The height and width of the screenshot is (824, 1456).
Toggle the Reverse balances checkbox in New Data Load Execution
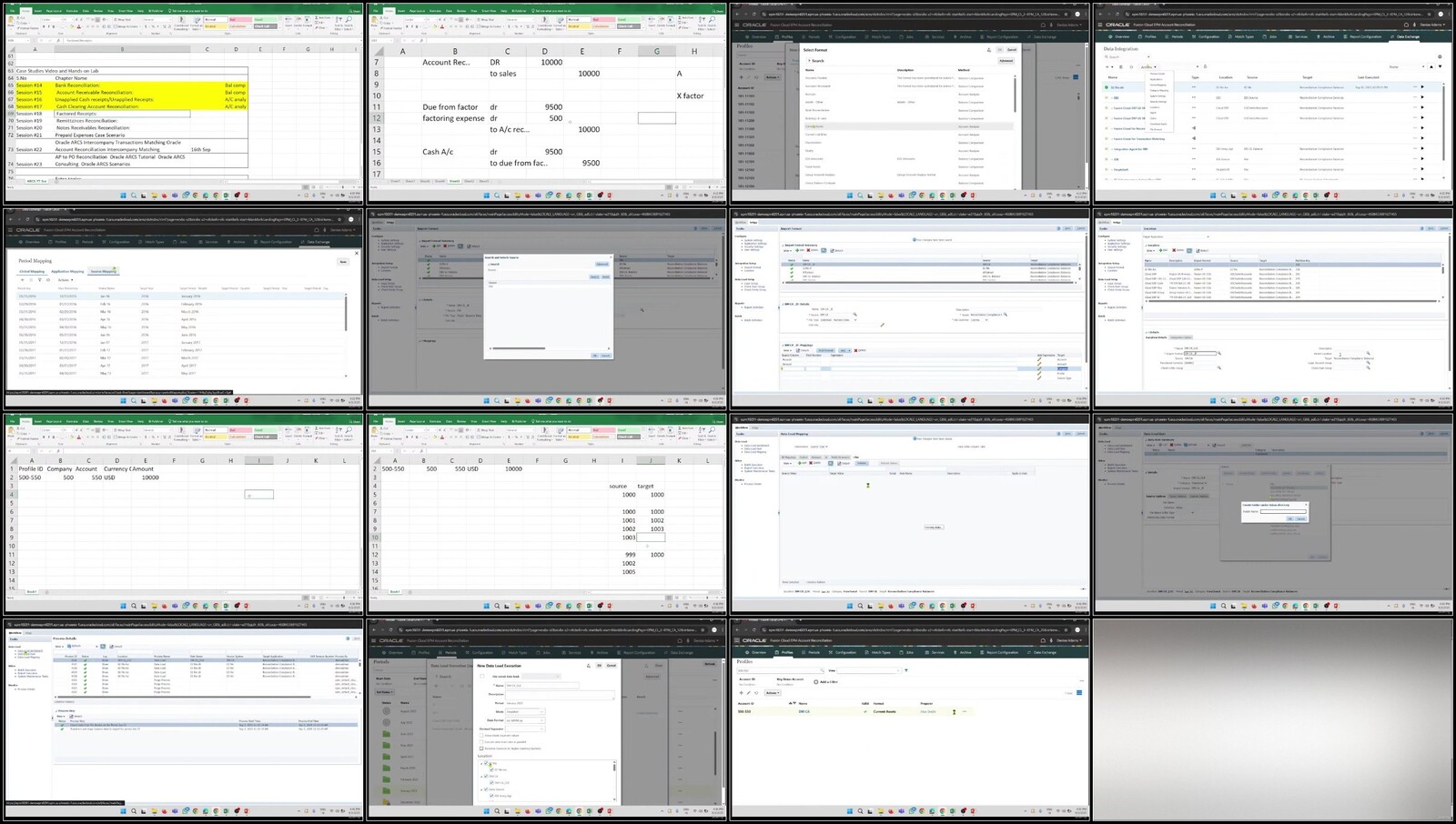482,749
